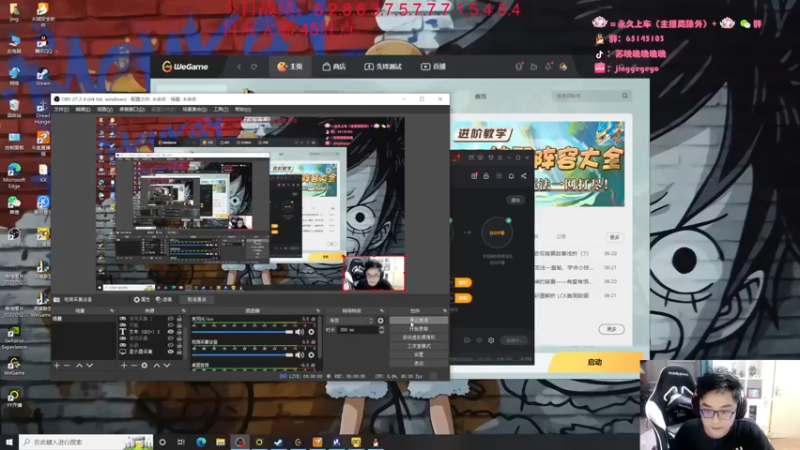Click the yellow 启动 button in WeGame
800x450 pixels.
tap(594, 362)
